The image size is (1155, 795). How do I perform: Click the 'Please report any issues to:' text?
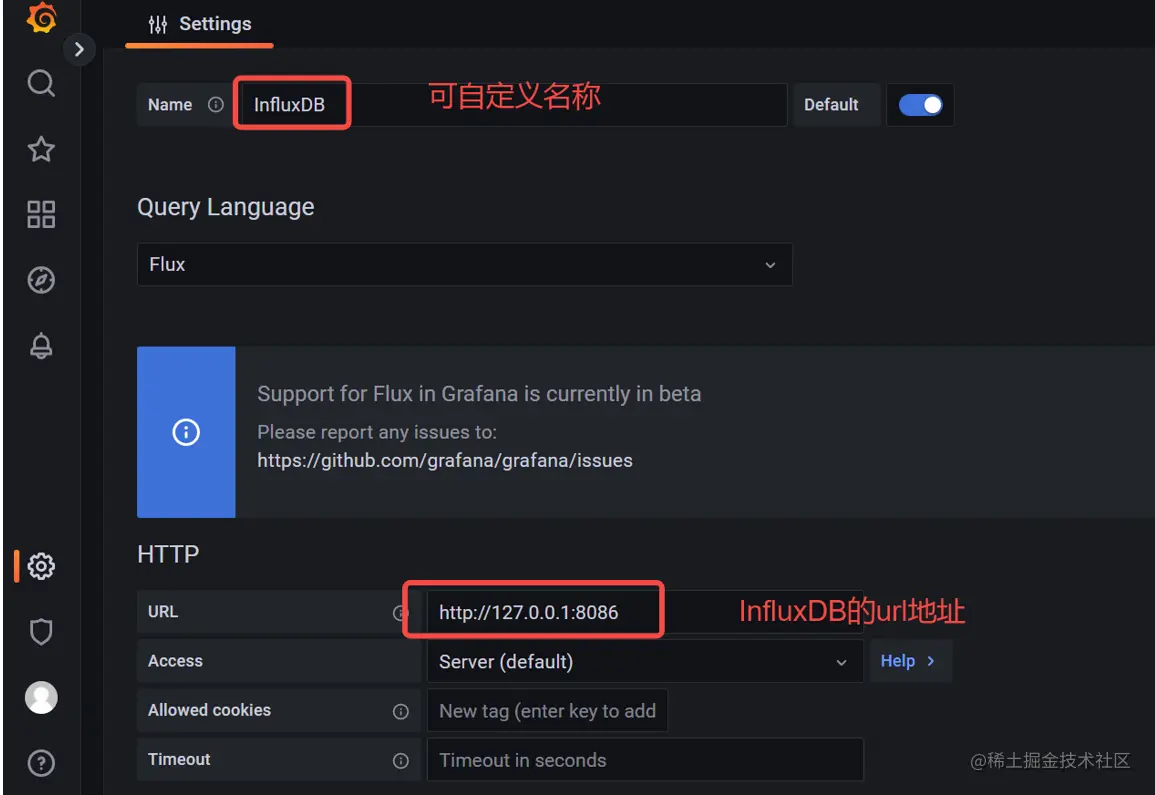tap(377, 432)
